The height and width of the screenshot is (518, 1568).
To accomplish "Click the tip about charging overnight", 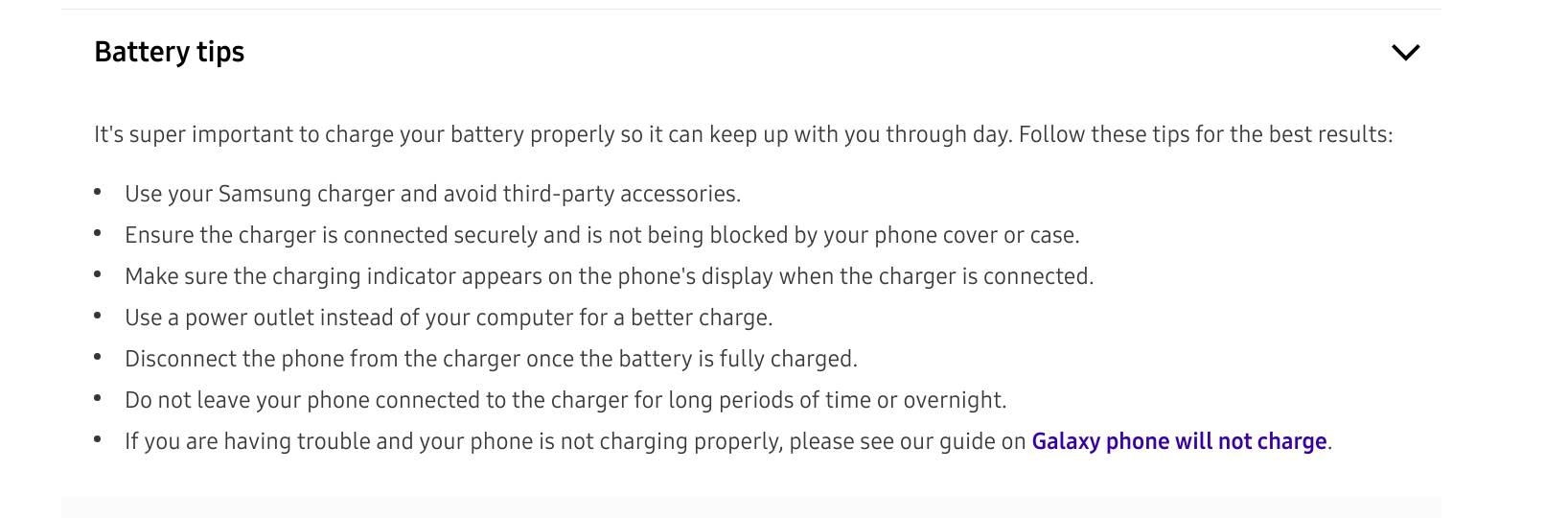I will (565, 400).
